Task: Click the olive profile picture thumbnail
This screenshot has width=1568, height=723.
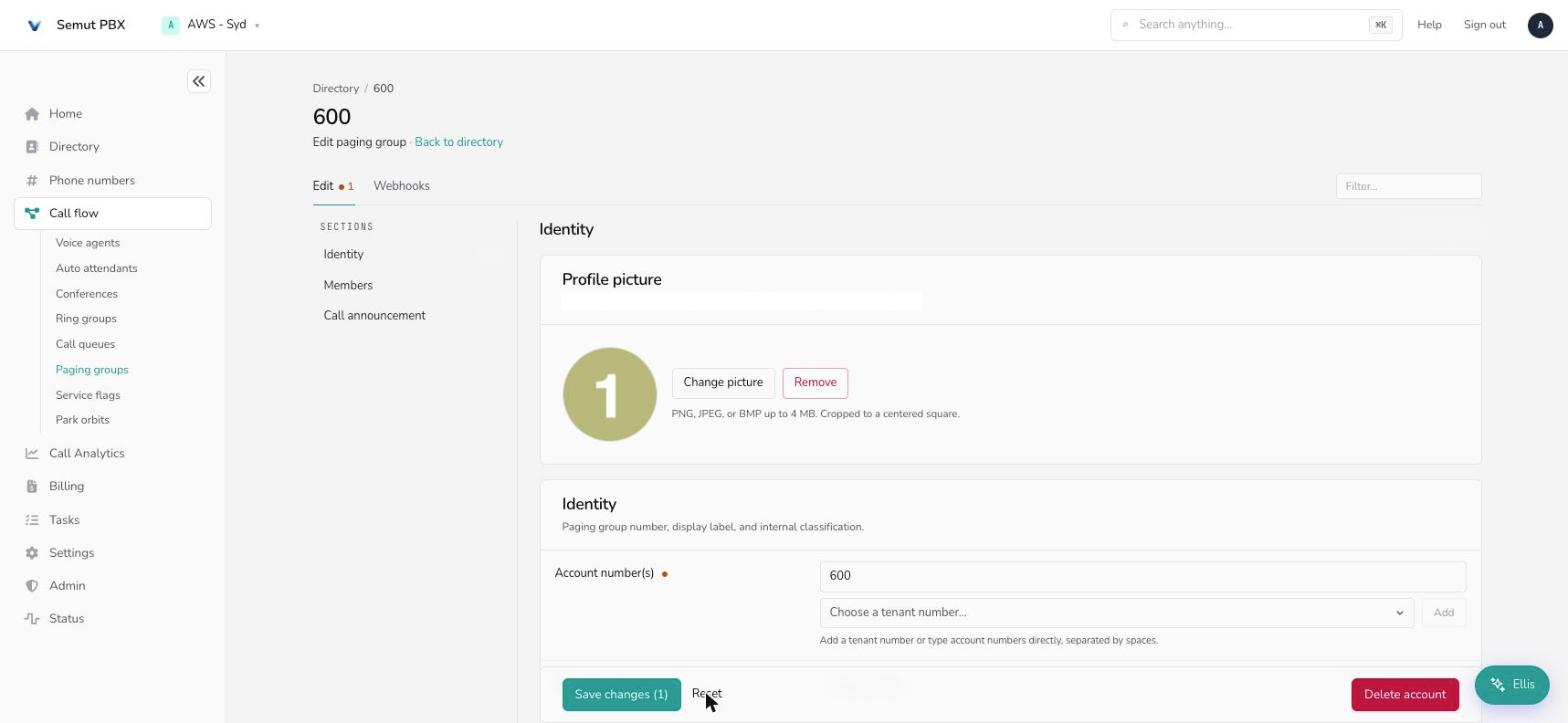Action: tap(609, 394)
